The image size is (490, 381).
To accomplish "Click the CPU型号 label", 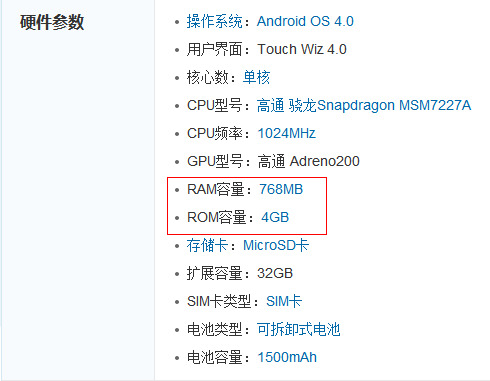I will (x=215, y=105).
